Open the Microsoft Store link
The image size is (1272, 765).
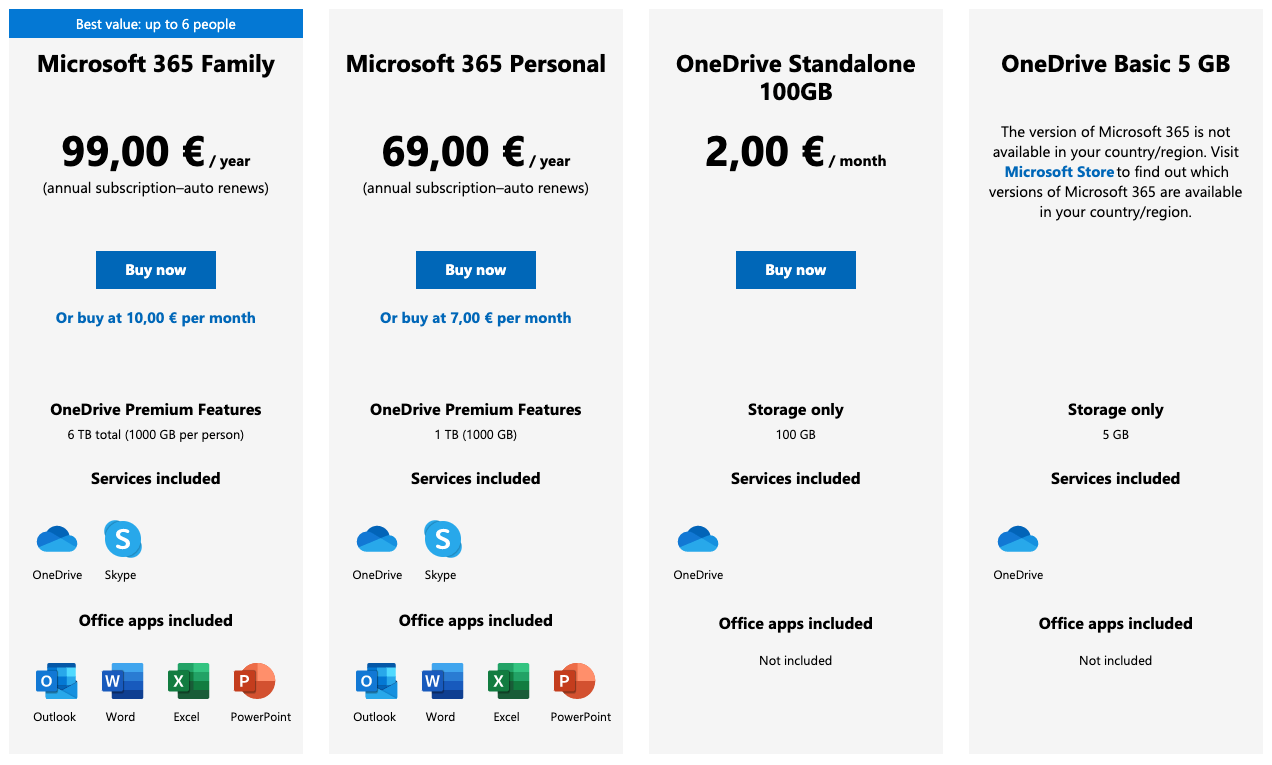(1059, 171)
